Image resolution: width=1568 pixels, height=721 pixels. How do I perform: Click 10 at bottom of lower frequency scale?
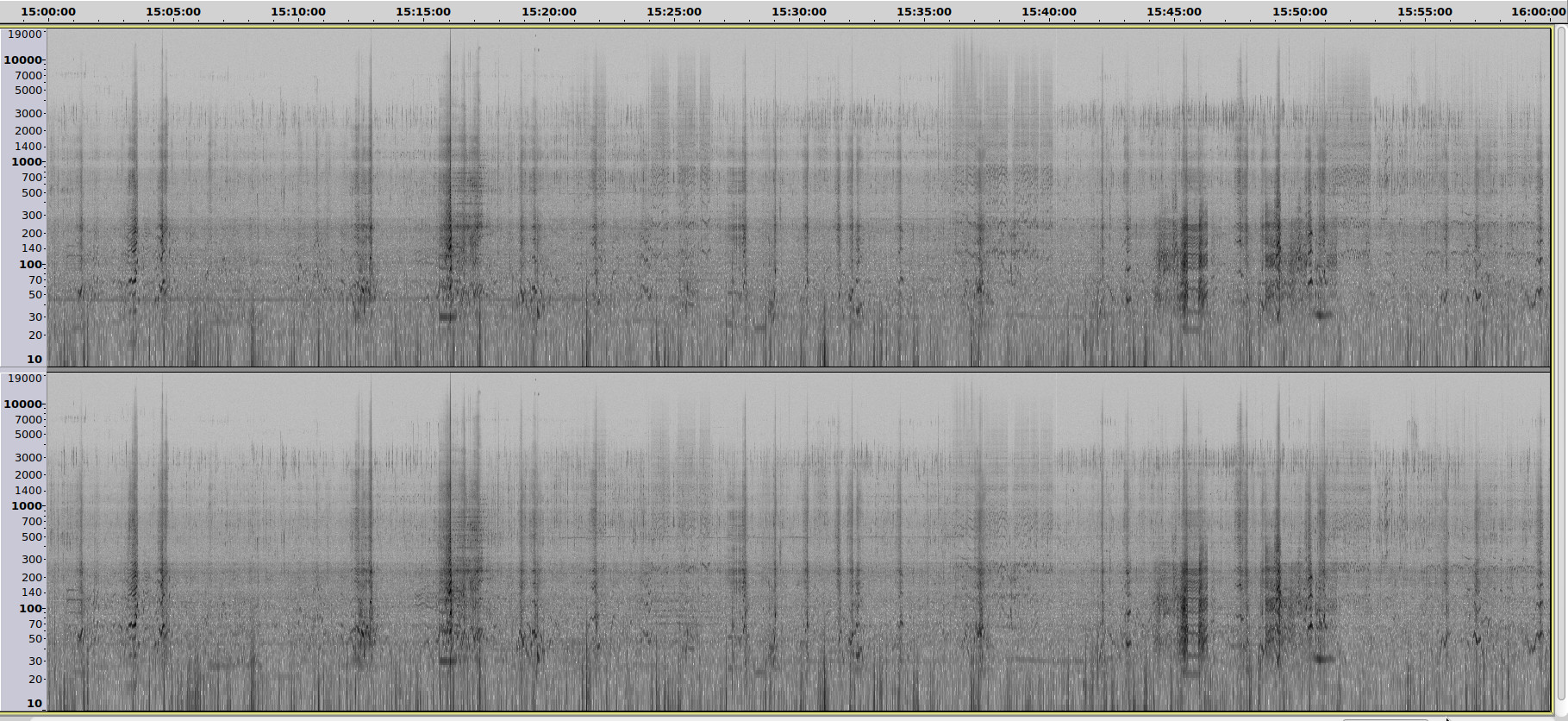[x=34, y=704]
